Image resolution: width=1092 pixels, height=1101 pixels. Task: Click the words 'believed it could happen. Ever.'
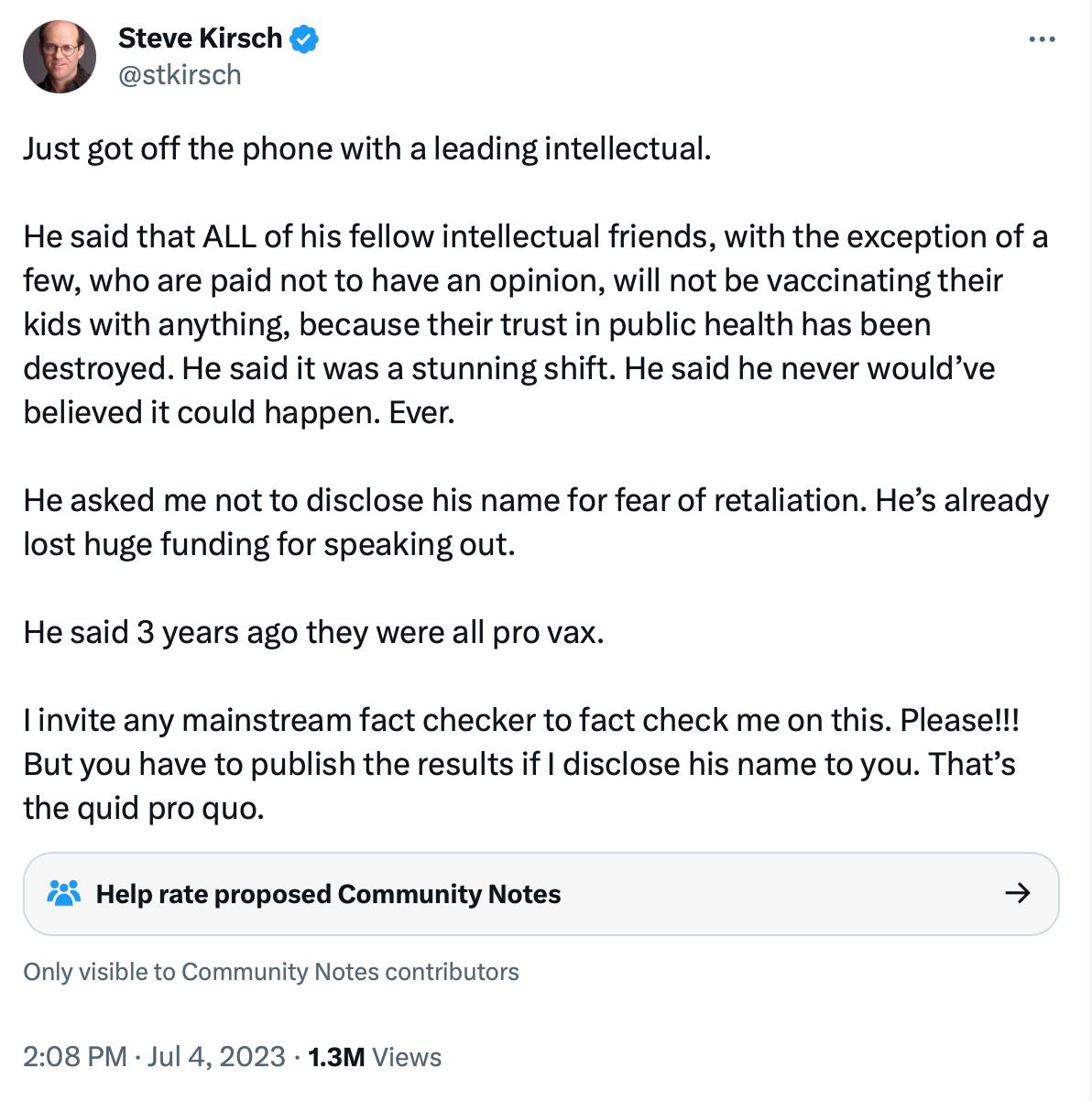point(239,412)
